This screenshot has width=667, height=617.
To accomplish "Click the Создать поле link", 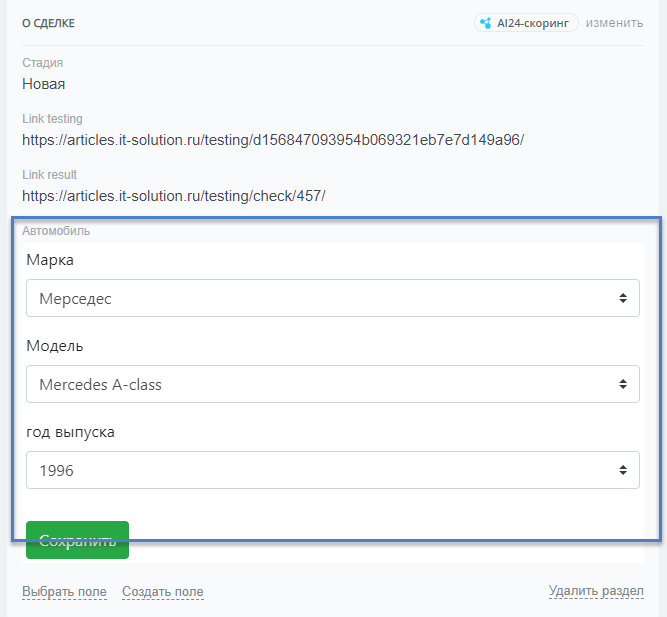I will [162, 591].
